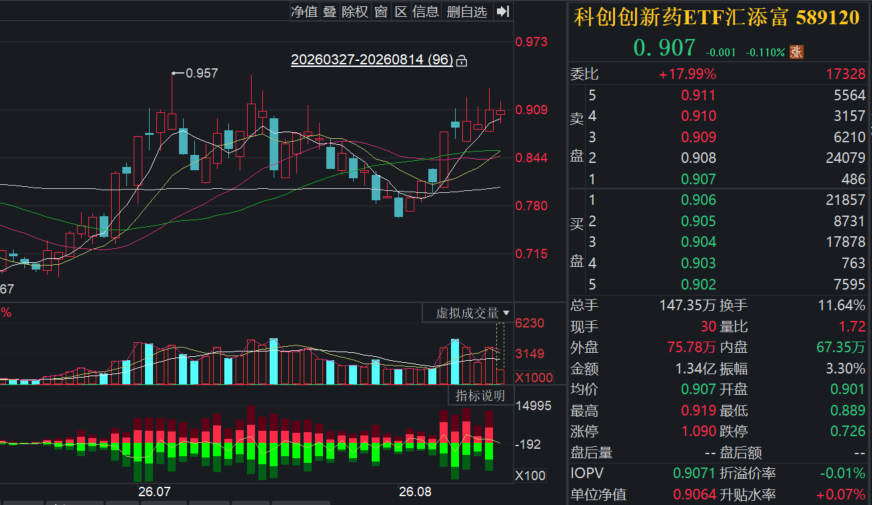Click the 折溢价率 value -0.01%

click(x=843, y=473)
